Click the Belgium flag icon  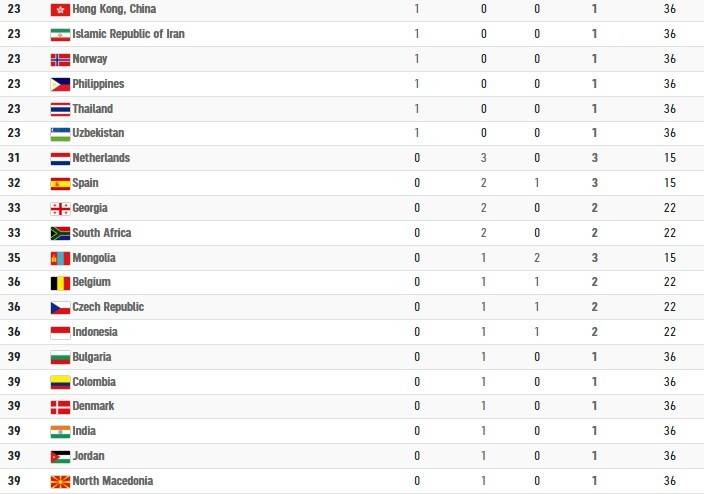coord(60,283)
